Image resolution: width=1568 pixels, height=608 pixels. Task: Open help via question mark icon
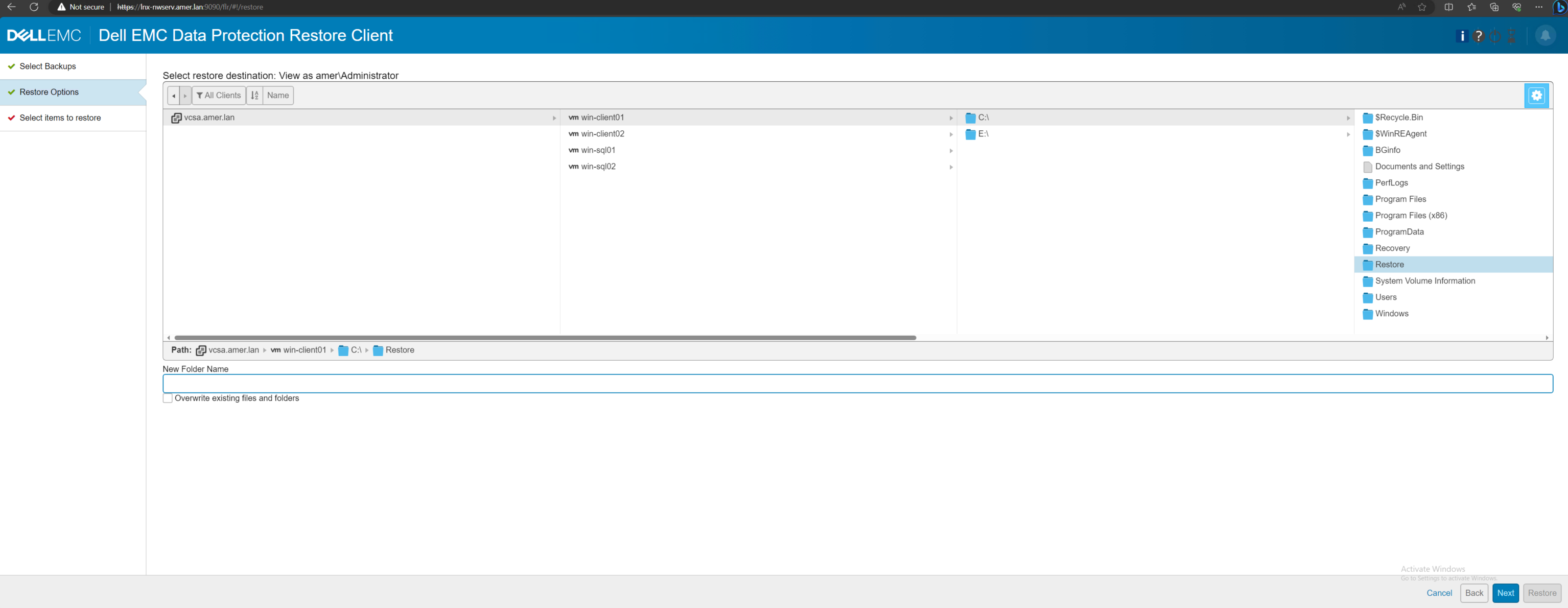pyautogui.click(x=1478, y=36)
